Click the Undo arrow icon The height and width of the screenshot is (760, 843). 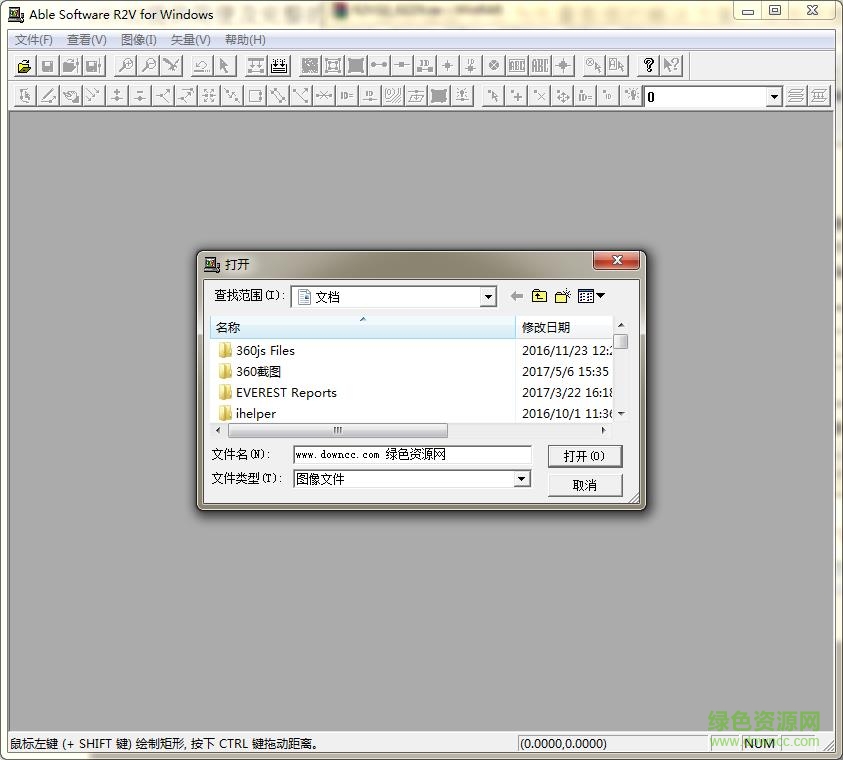pyautogui.click(x=200, y=65)
